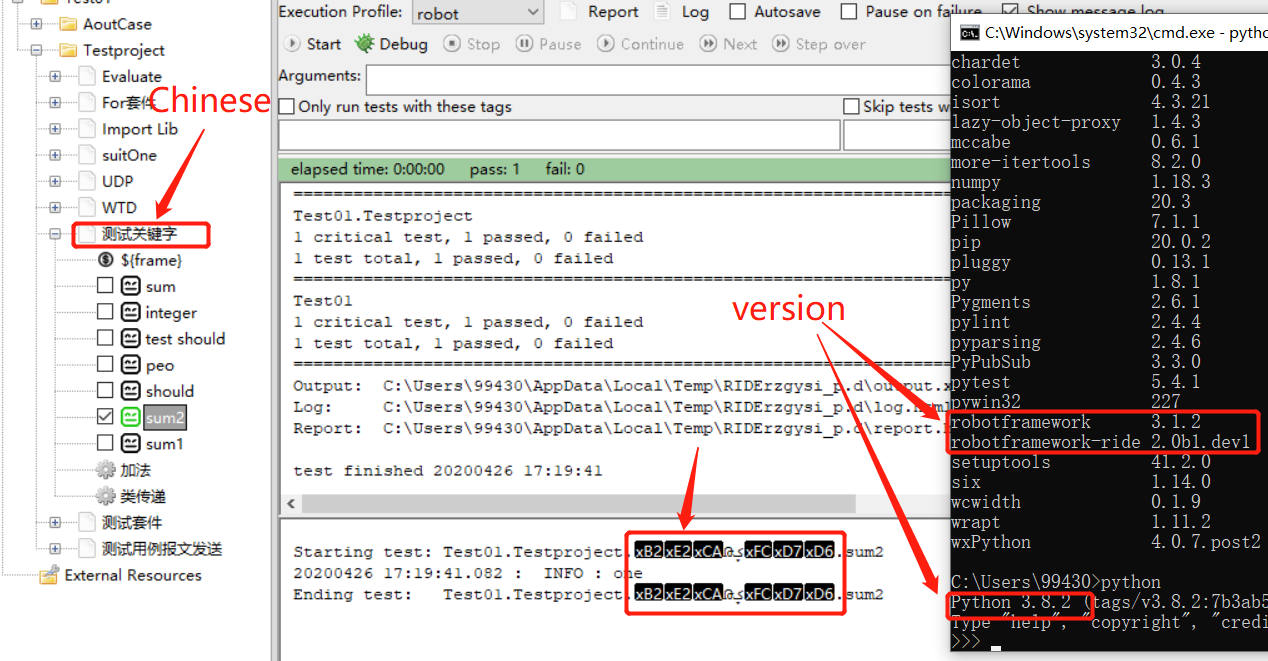This screenshot has width=1268, height=661.
Task: Click the Debug button
Action: (x=392, y=43)
